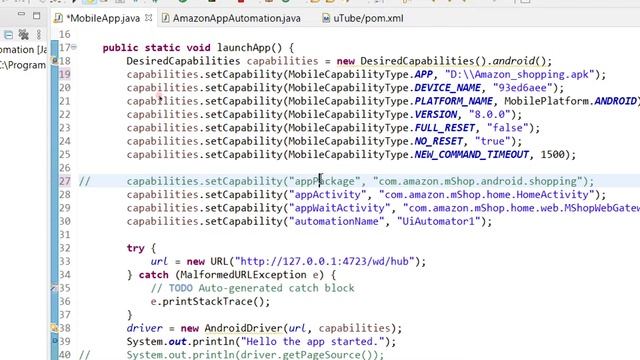Click the Java file icon on MobileApp.java tab
This screenshot has height=360, width=640.
pyautogui.click(x=59, y=18)
